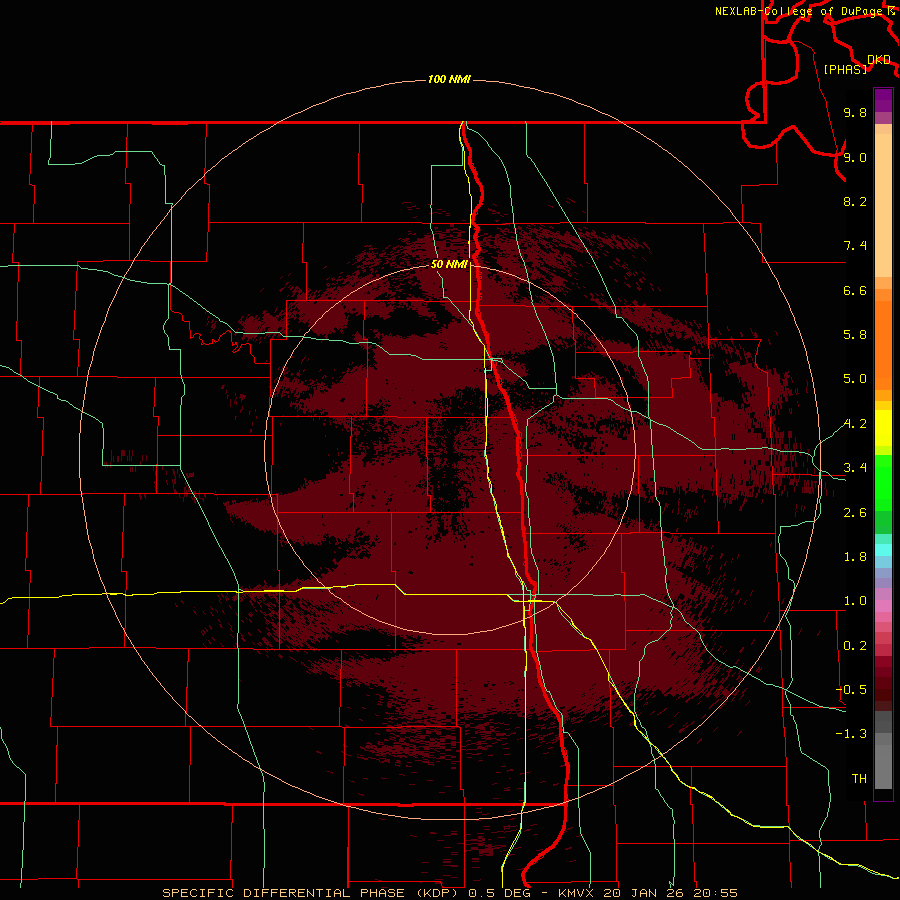Image resolution: width=900 pixels, height=900 pixels.
Task: Click the "TH" threshold label on the scale
Action: tap(859, 779)
